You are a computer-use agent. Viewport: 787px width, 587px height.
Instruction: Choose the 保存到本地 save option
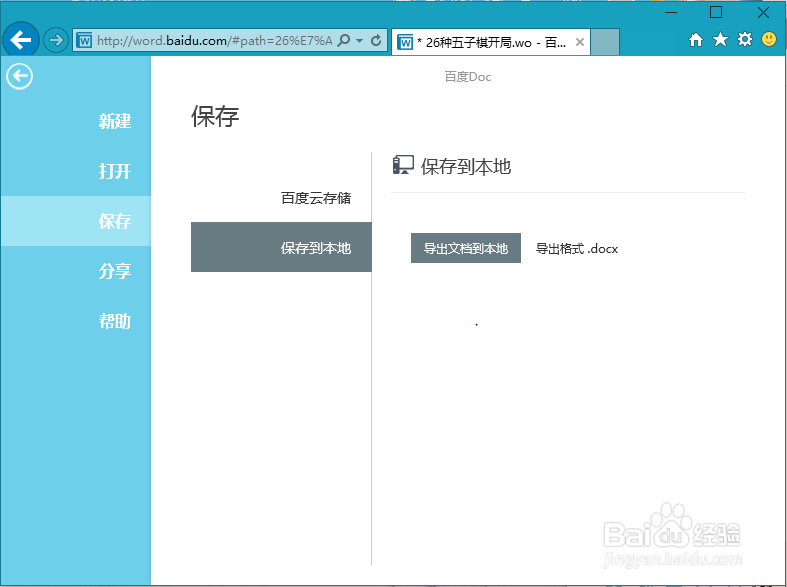281,247
